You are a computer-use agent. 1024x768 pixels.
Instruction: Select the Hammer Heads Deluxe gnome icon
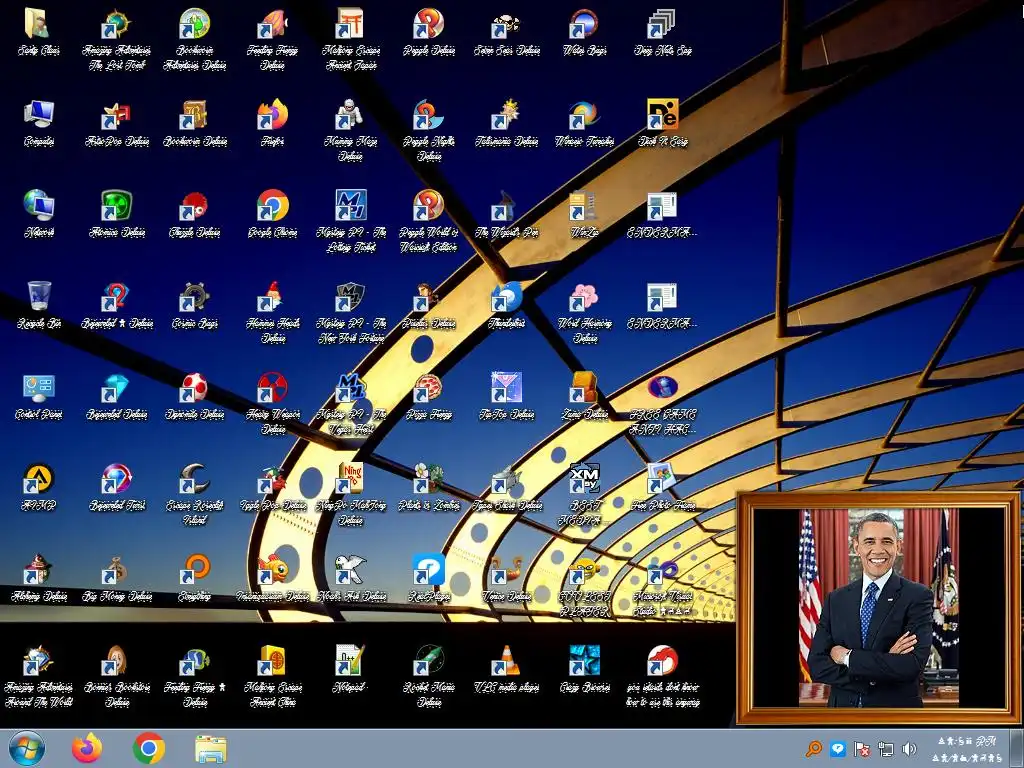[272, 312]
